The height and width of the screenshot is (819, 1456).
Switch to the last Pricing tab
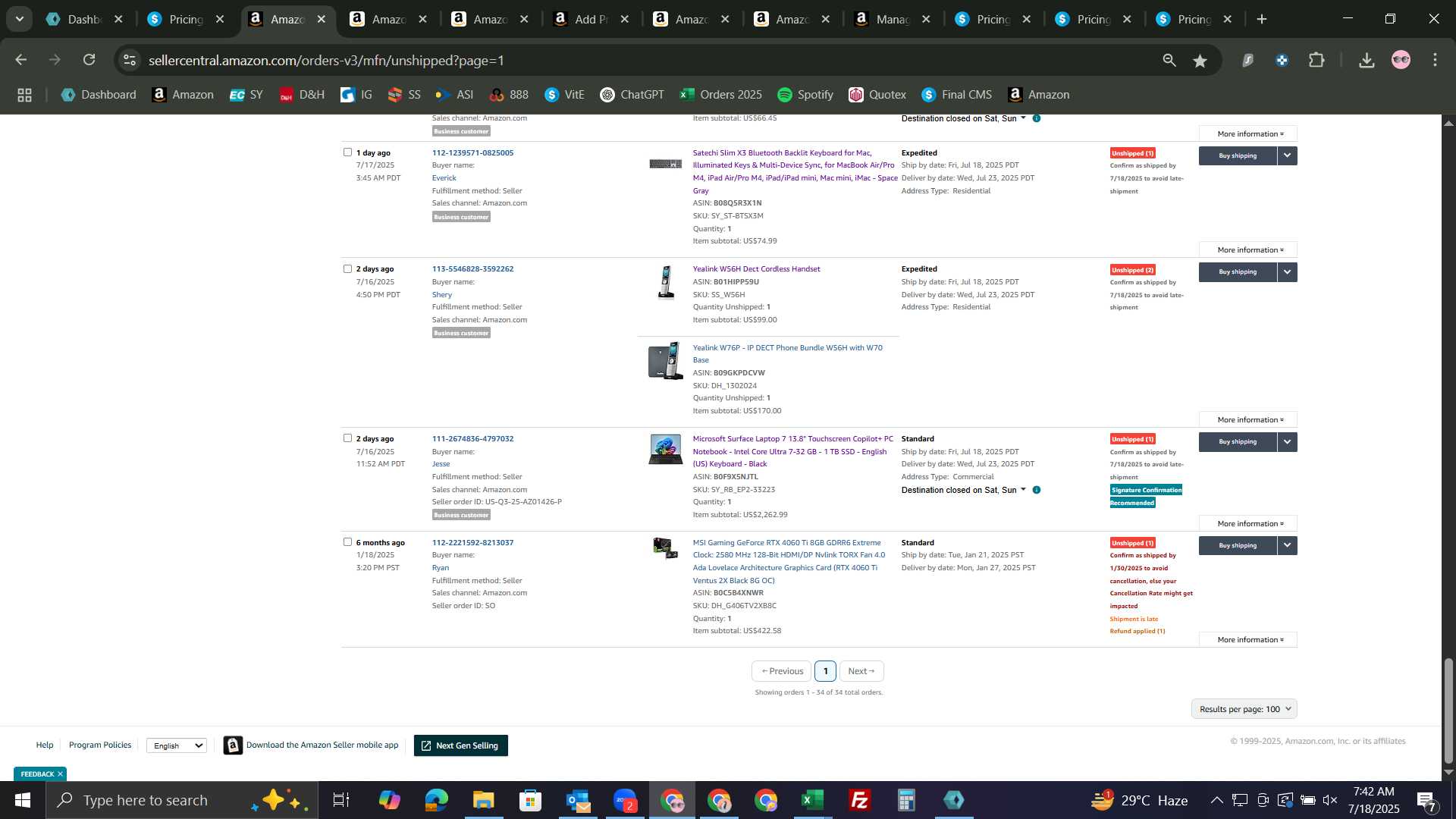click(1194, 19)
